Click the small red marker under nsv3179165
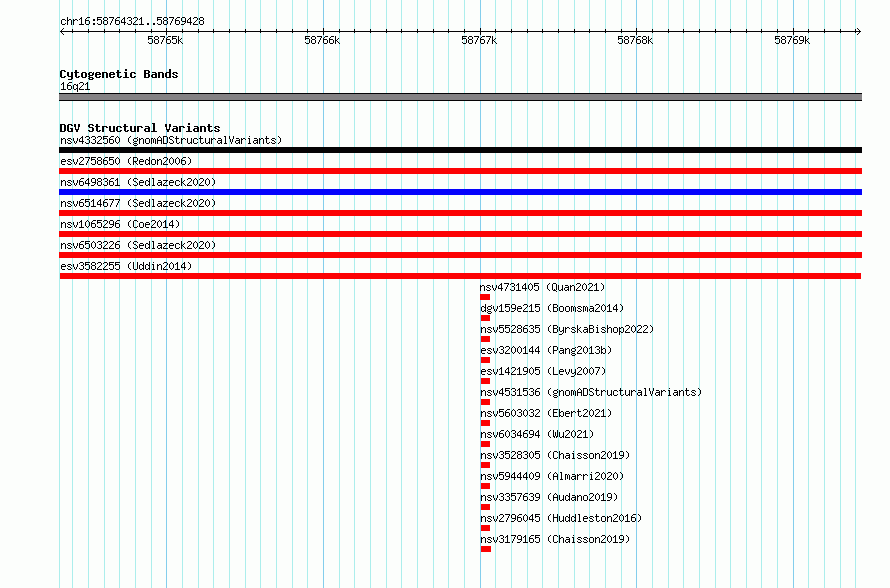Screen dimensions: 890x588 pyautogui.click(x=485, y=549)
